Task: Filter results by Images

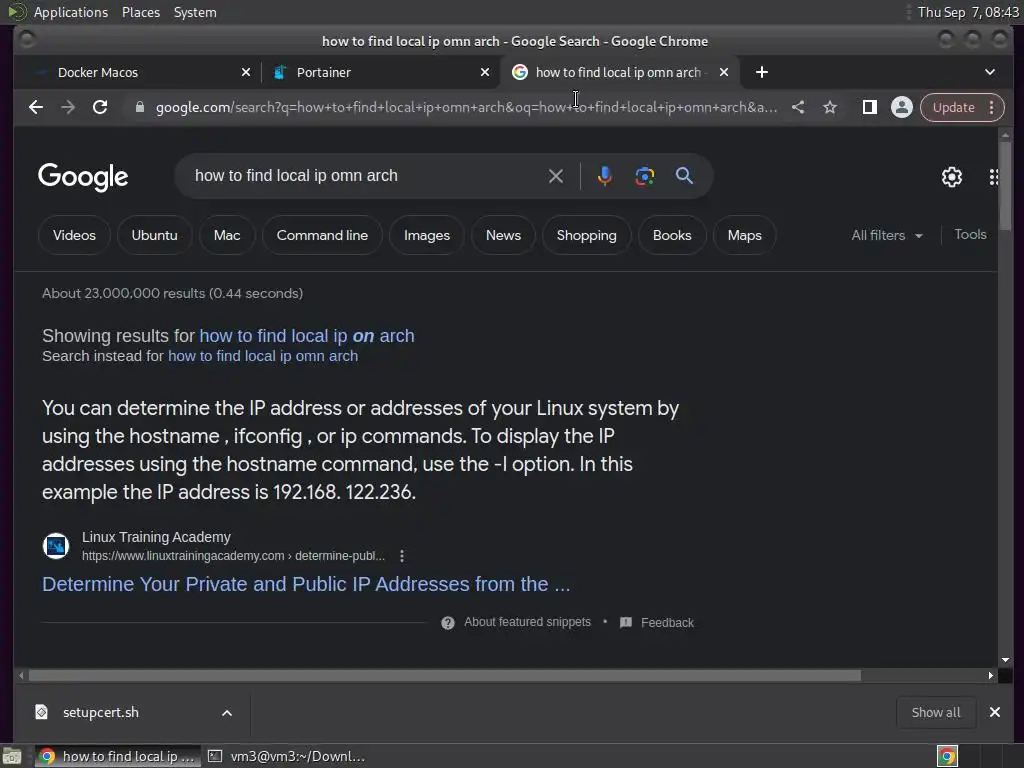Action: [x=426, y=235]
